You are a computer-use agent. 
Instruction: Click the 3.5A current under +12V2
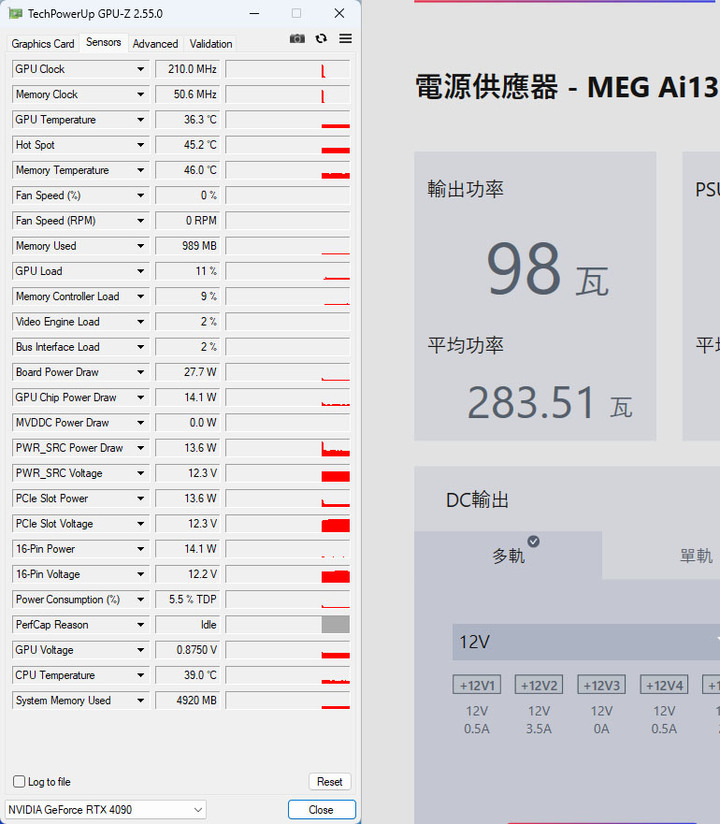click(539, 728)
